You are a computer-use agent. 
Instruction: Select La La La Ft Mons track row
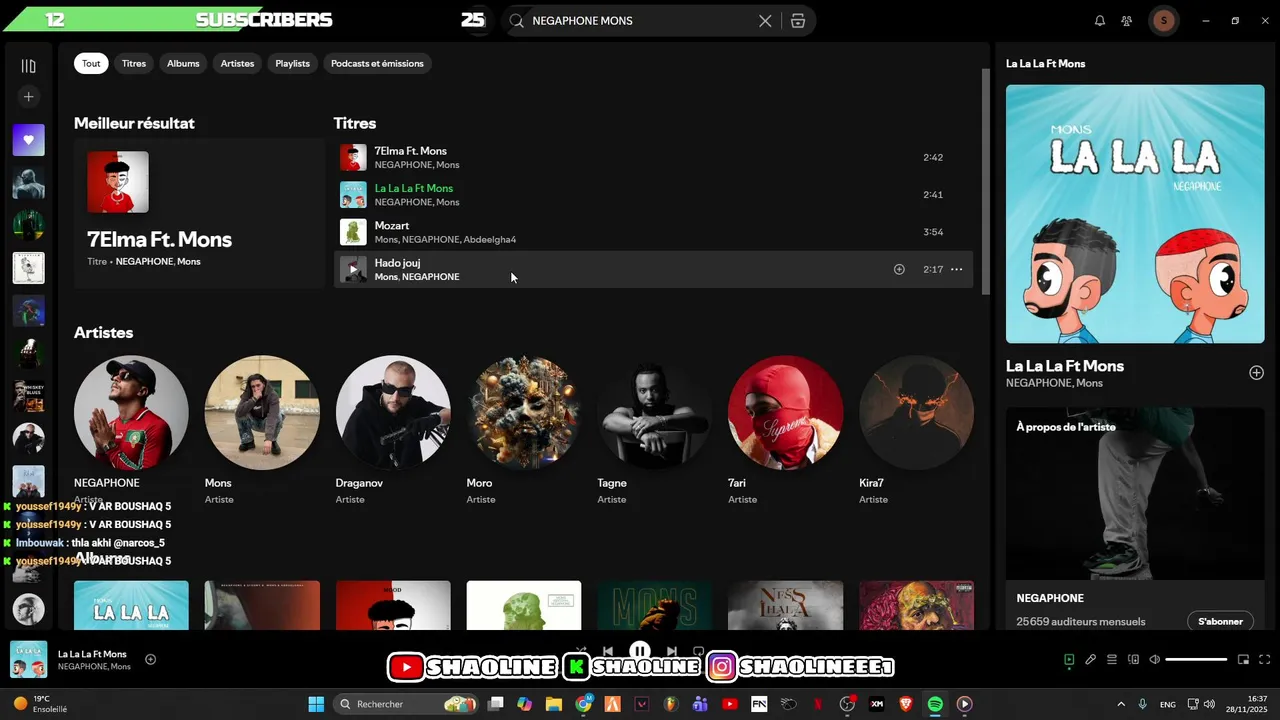point(653,195)
